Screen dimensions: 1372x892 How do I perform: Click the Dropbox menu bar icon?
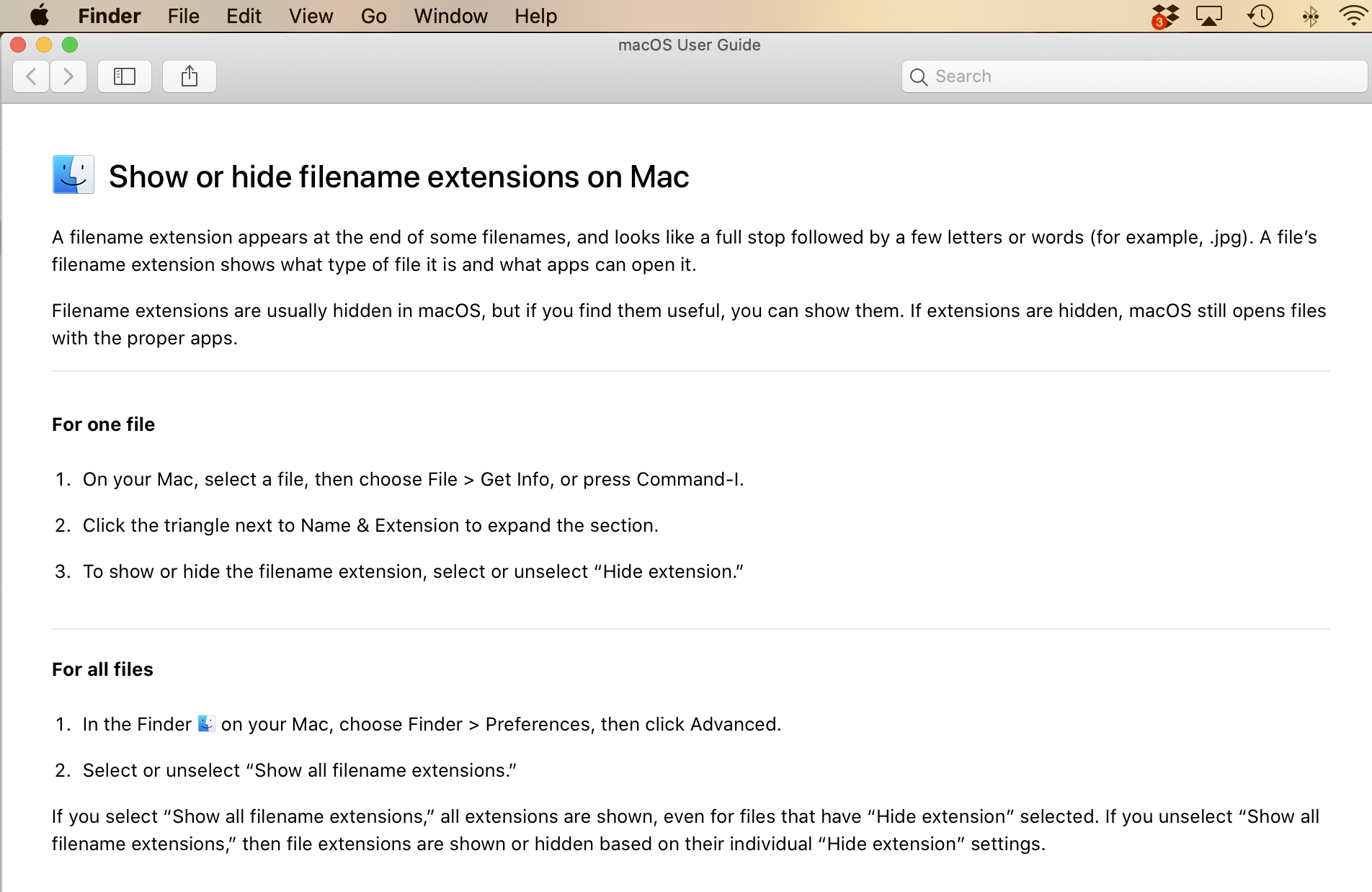pos(1164,16)
